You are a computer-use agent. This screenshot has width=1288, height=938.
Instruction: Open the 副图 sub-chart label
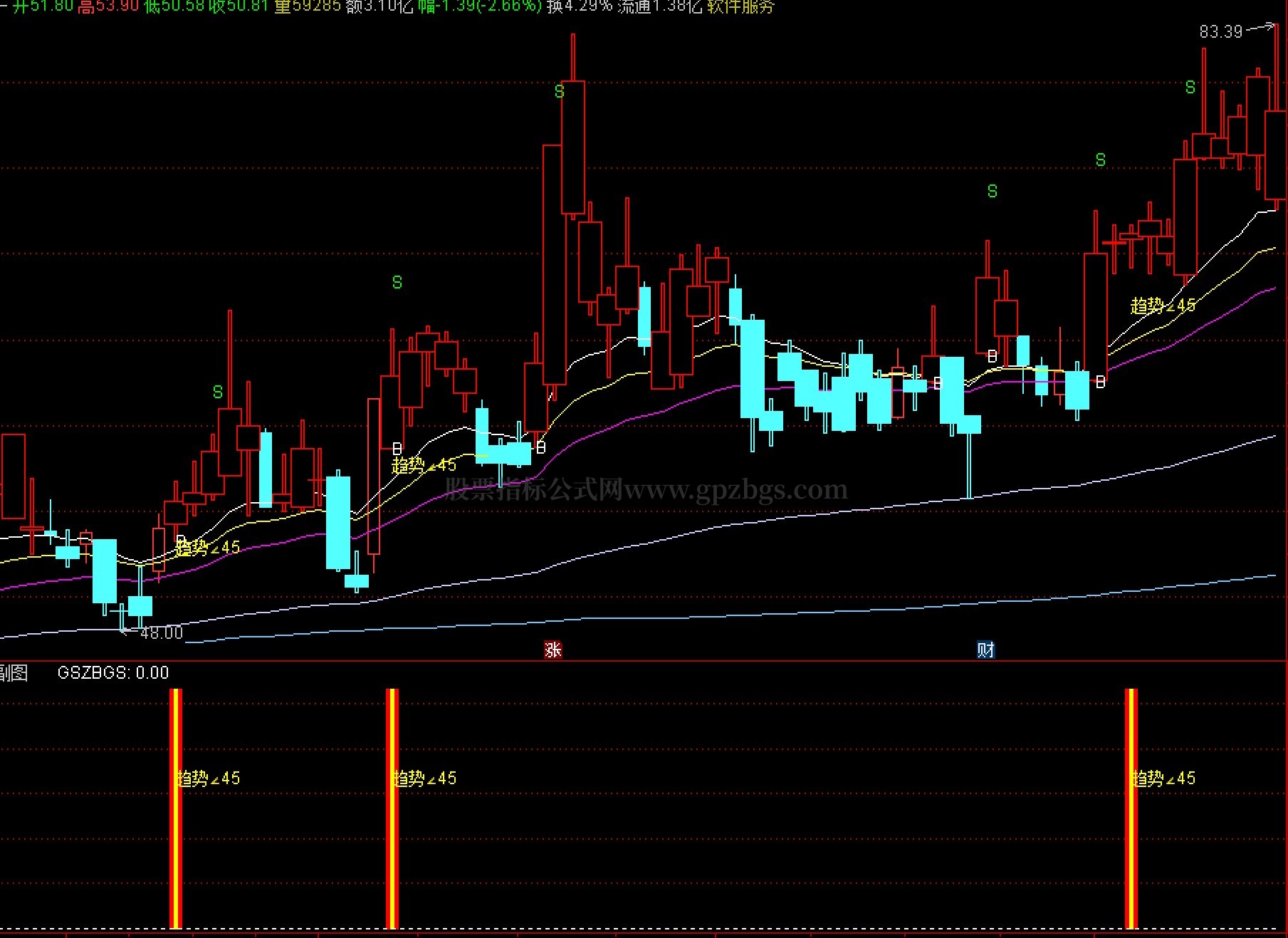[14, 672]
